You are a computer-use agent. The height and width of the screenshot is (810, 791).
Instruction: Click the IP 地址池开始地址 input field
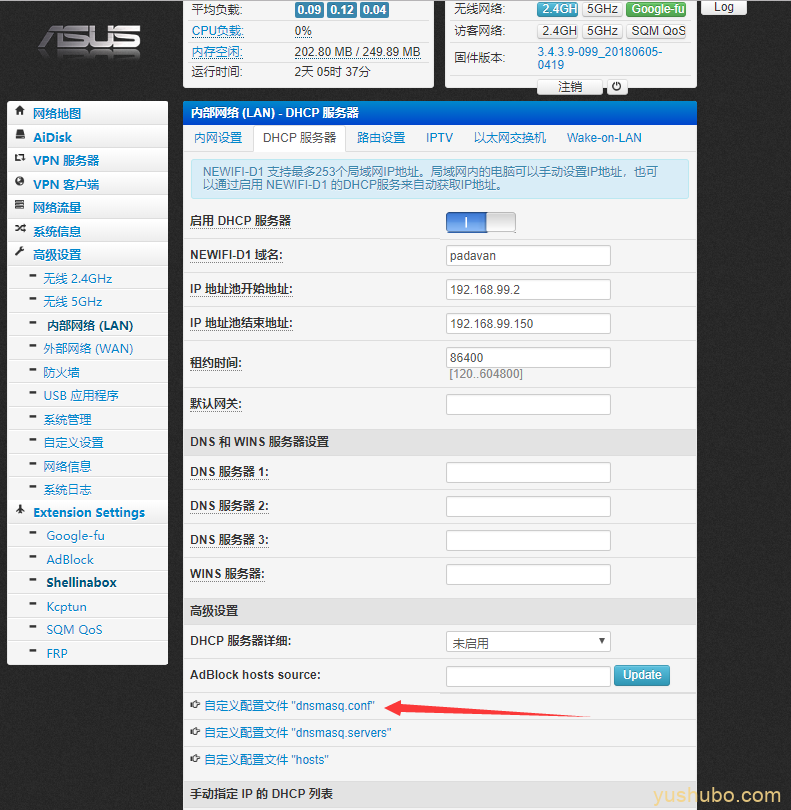pyautogui.click(x=528, y=290)
